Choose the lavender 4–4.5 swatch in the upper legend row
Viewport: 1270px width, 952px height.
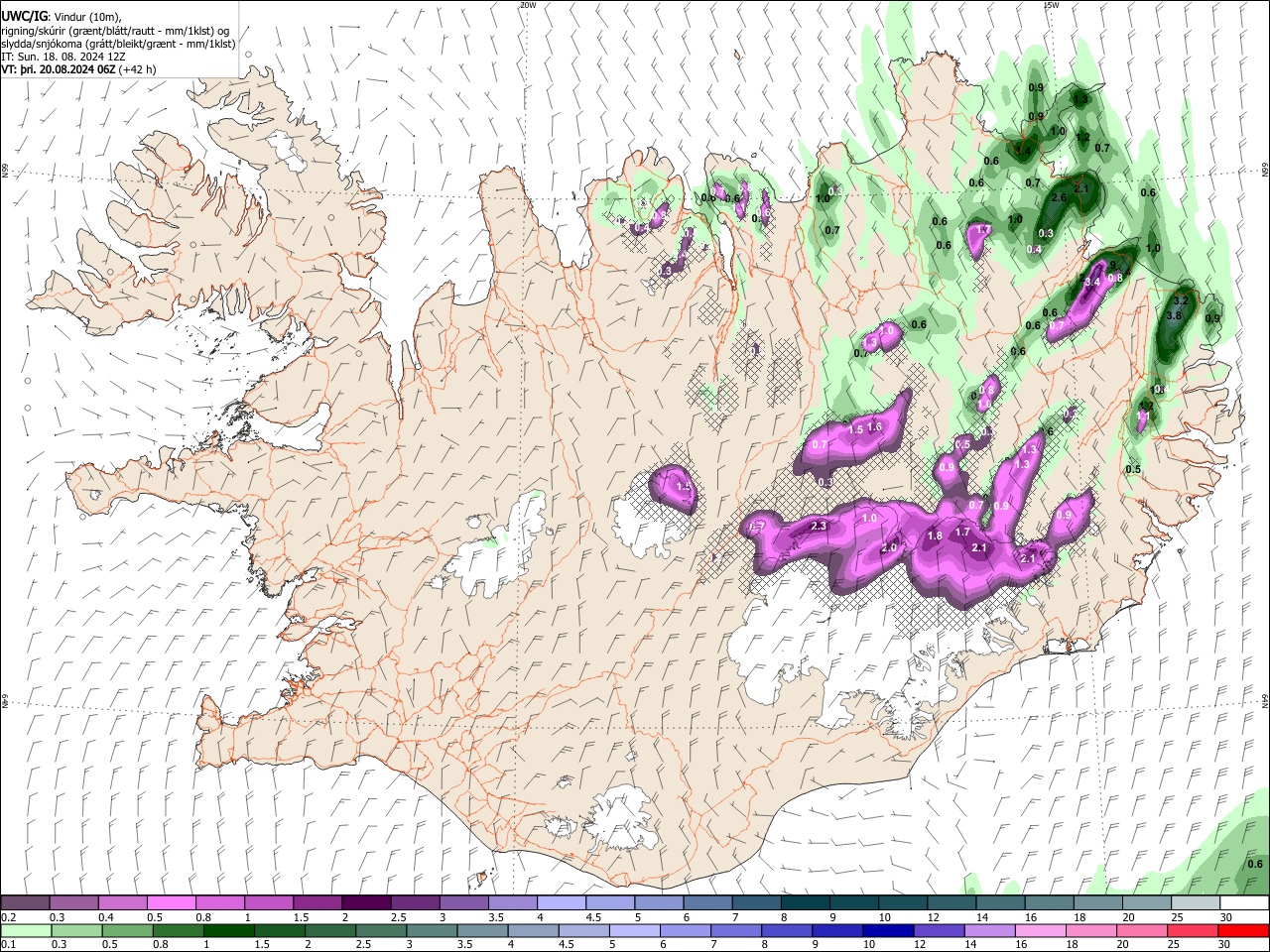tap(561, 903)
